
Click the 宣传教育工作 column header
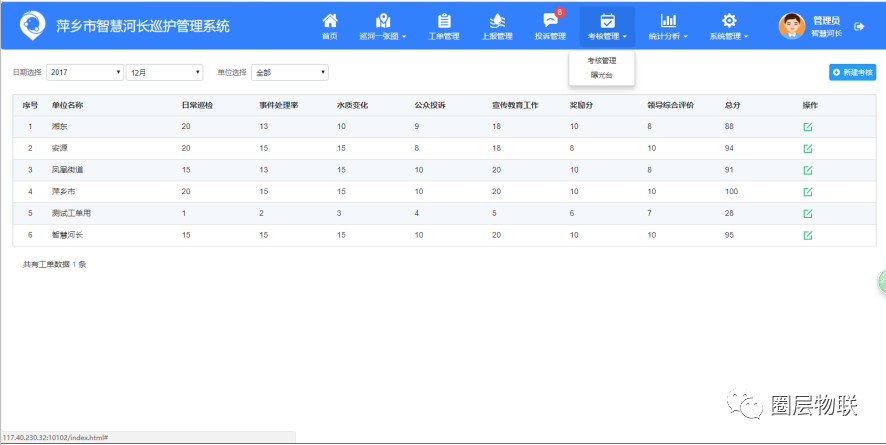click(x=515, y=105)
